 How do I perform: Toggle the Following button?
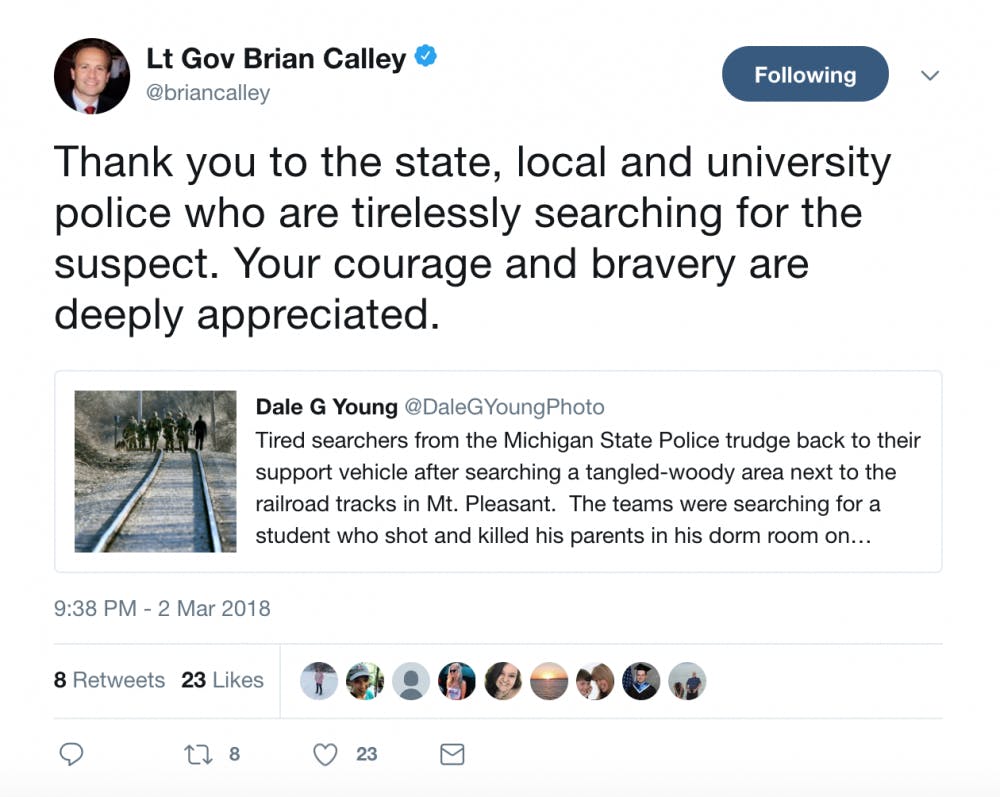tap(804, 75)
